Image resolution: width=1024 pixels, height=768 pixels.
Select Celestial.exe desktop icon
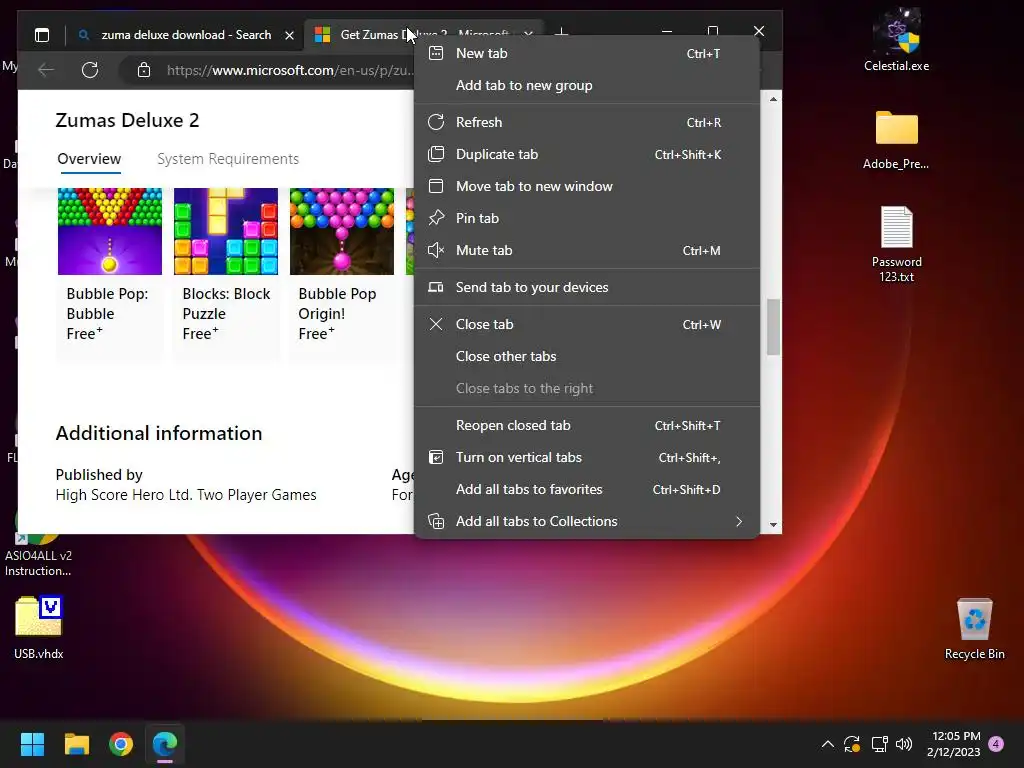click(x=897, y=40)
